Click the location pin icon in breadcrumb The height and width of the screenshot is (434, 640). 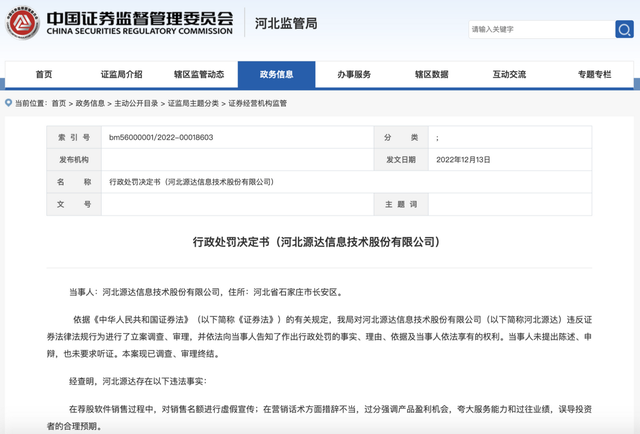8,103
